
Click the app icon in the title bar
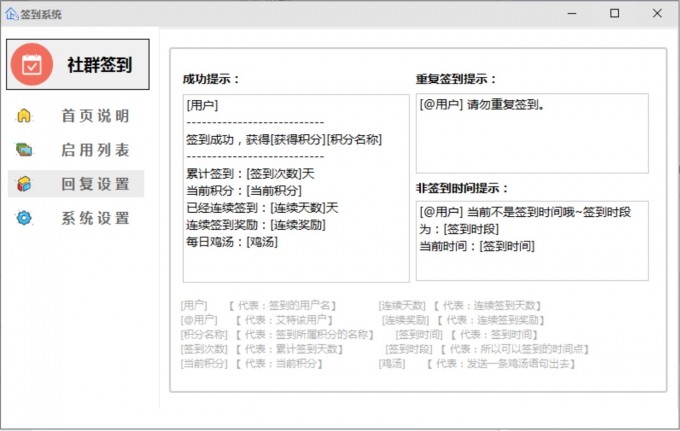tap(11, 14)
